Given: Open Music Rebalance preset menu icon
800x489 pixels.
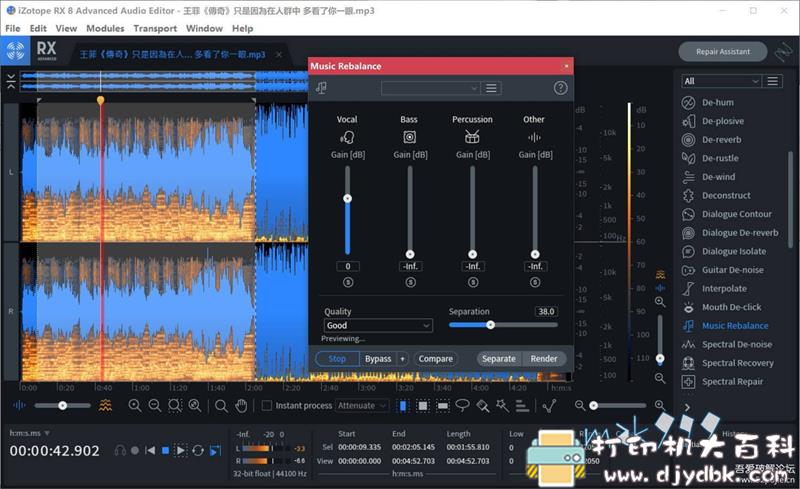Looking at the screenshot, I should pos(491,88).
